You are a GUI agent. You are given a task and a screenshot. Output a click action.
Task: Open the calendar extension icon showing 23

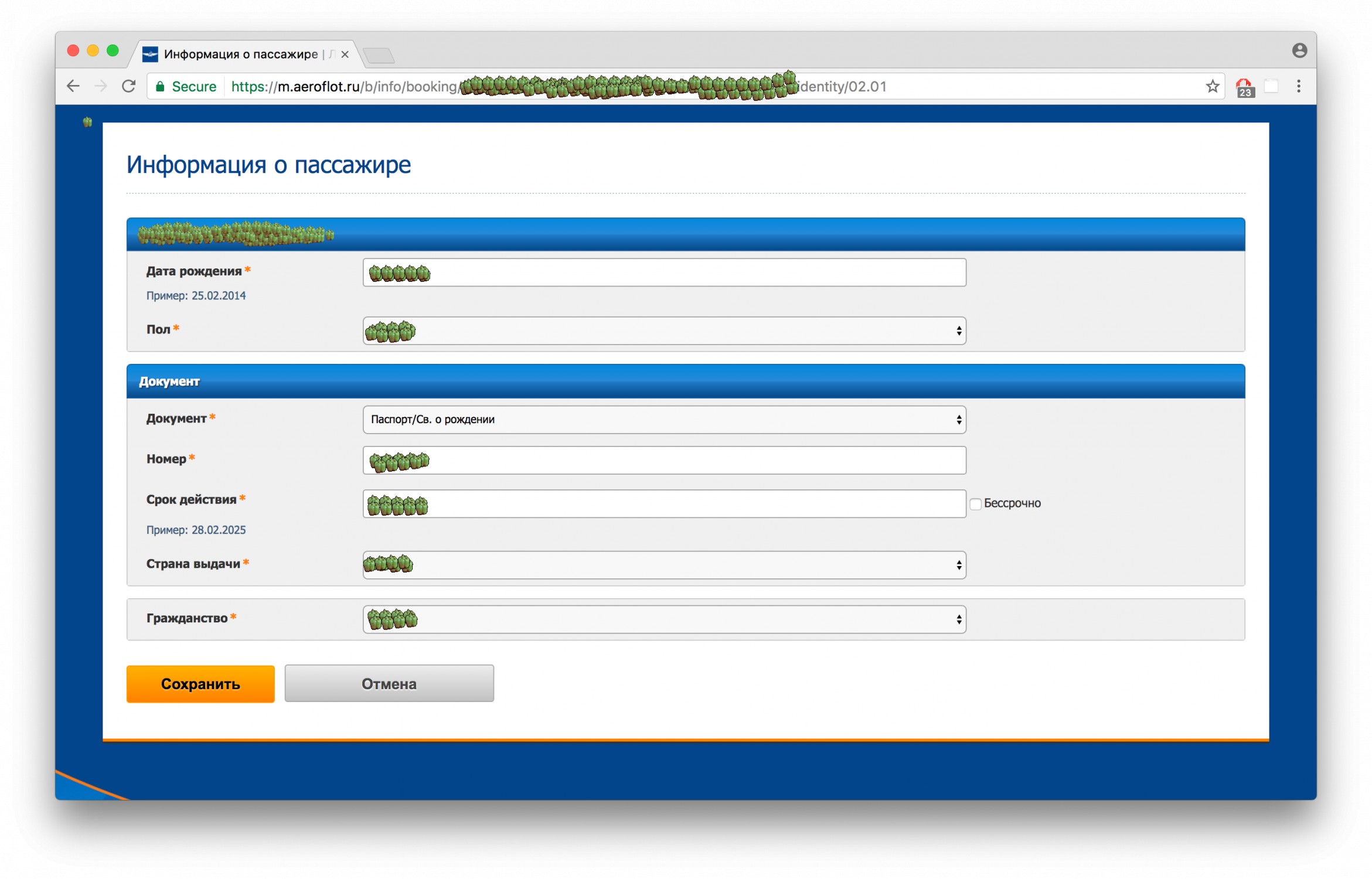point(1244,87)
